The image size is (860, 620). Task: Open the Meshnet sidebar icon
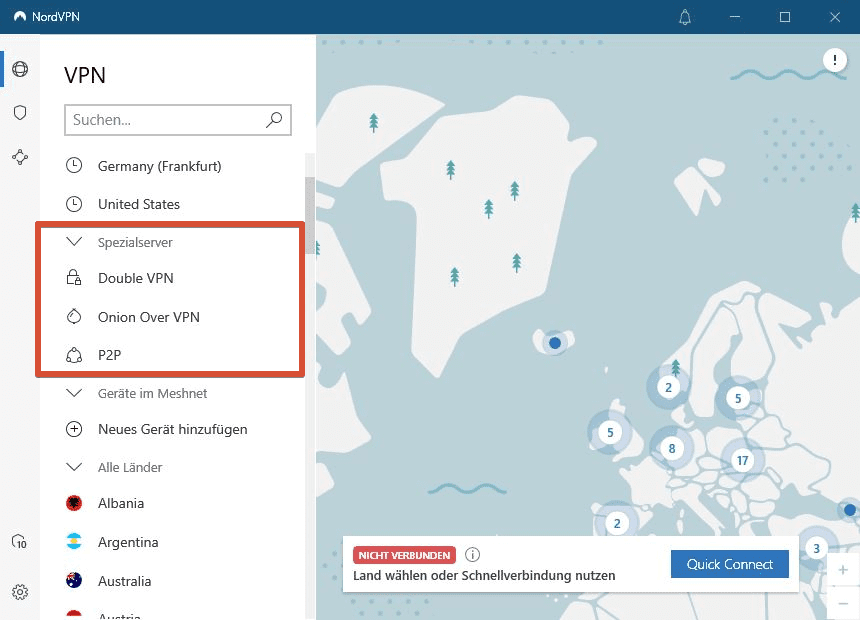point(20,157)
